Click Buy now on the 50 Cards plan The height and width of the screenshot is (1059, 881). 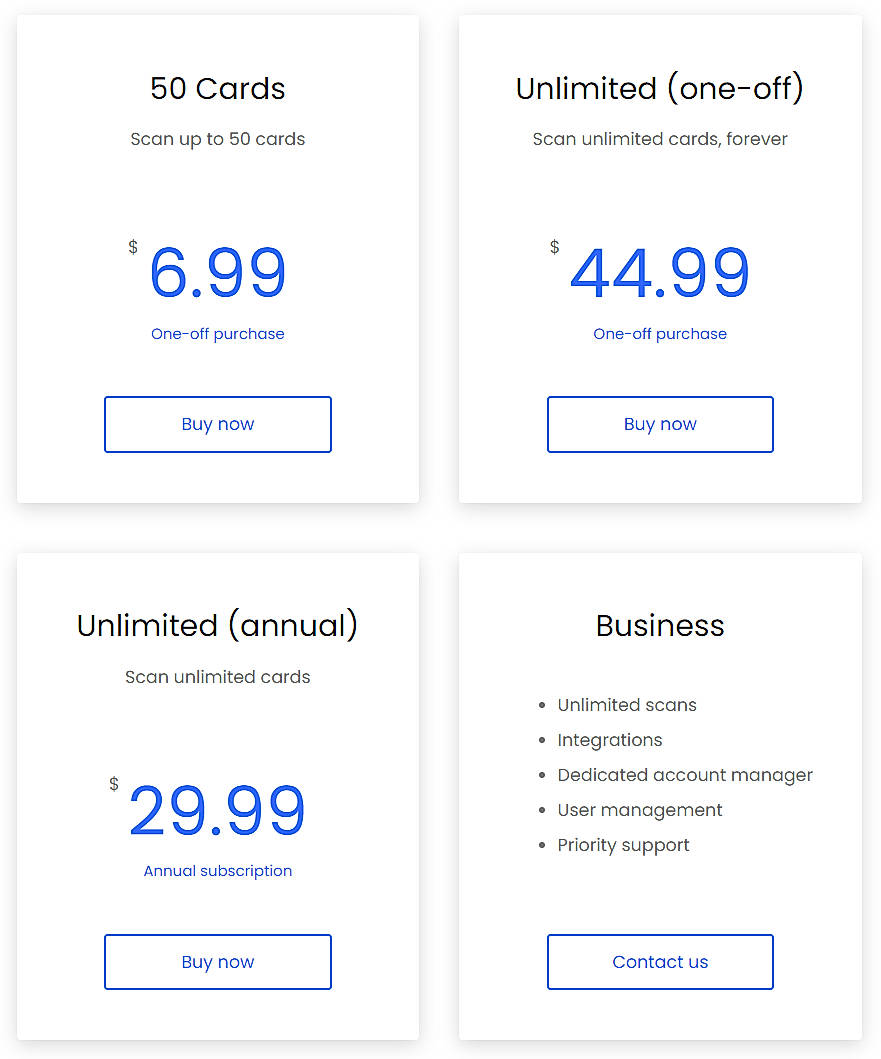click(x=217, y=424)
